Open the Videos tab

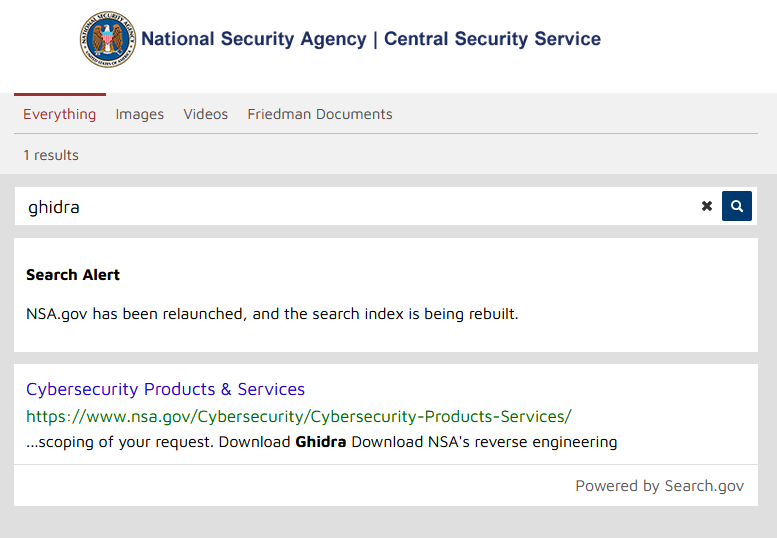(x=206, y=114)
